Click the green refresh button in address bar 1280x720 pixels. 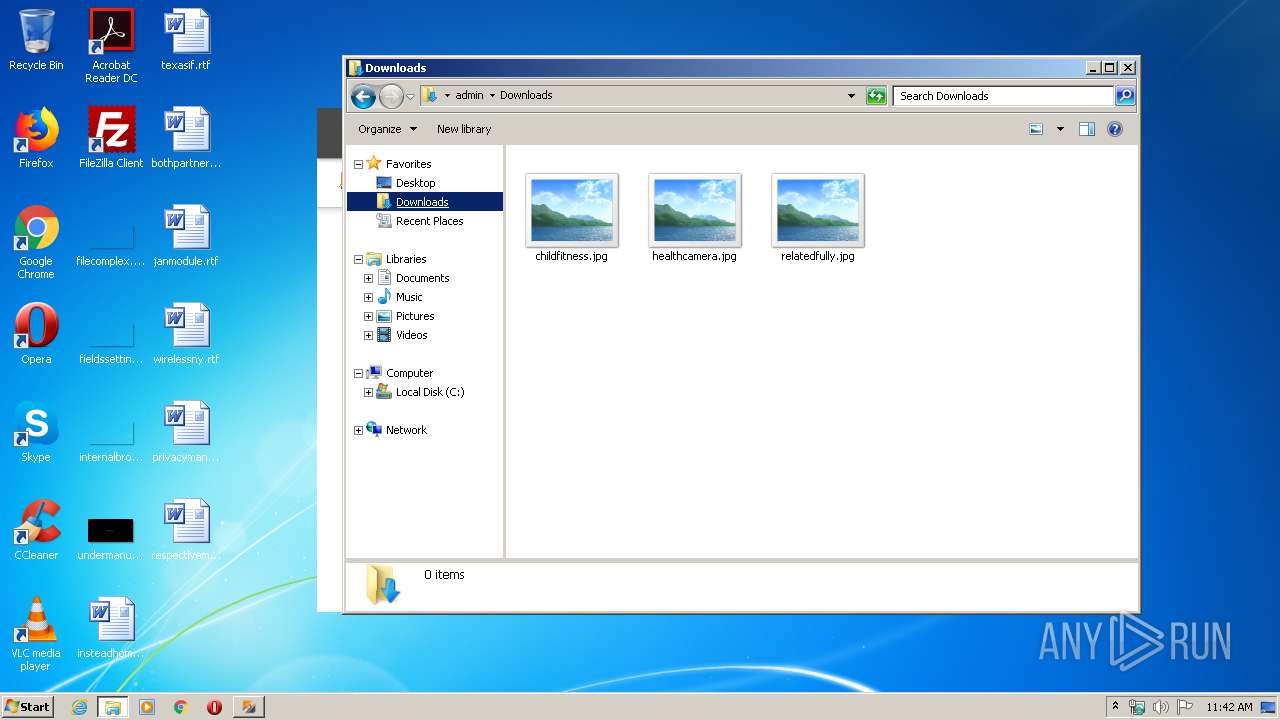[x=876, y=96]
